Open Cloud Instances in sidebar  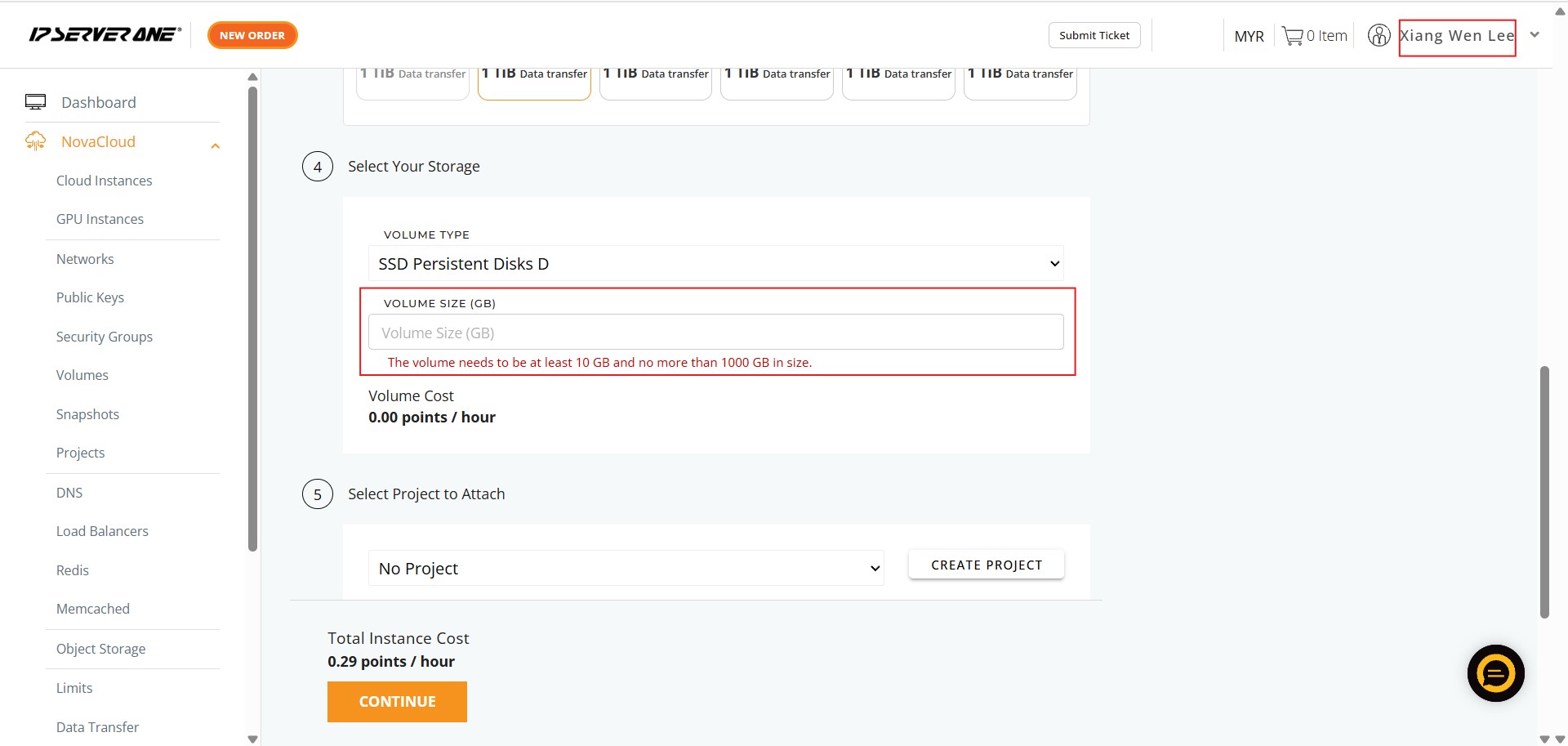point(104,181)
